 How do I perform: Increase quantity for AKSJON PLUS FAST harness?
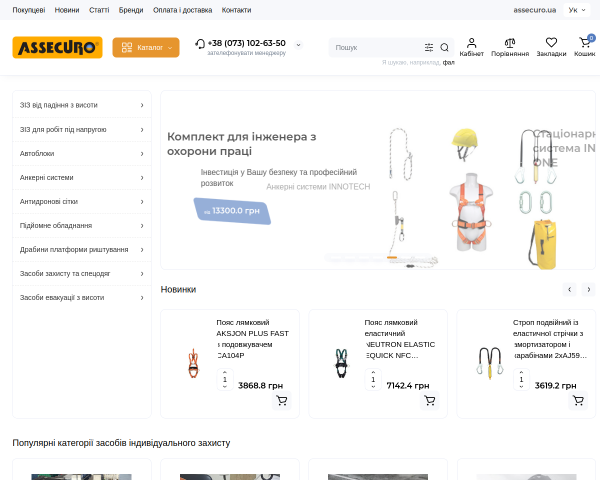click(x=225, y=372)
